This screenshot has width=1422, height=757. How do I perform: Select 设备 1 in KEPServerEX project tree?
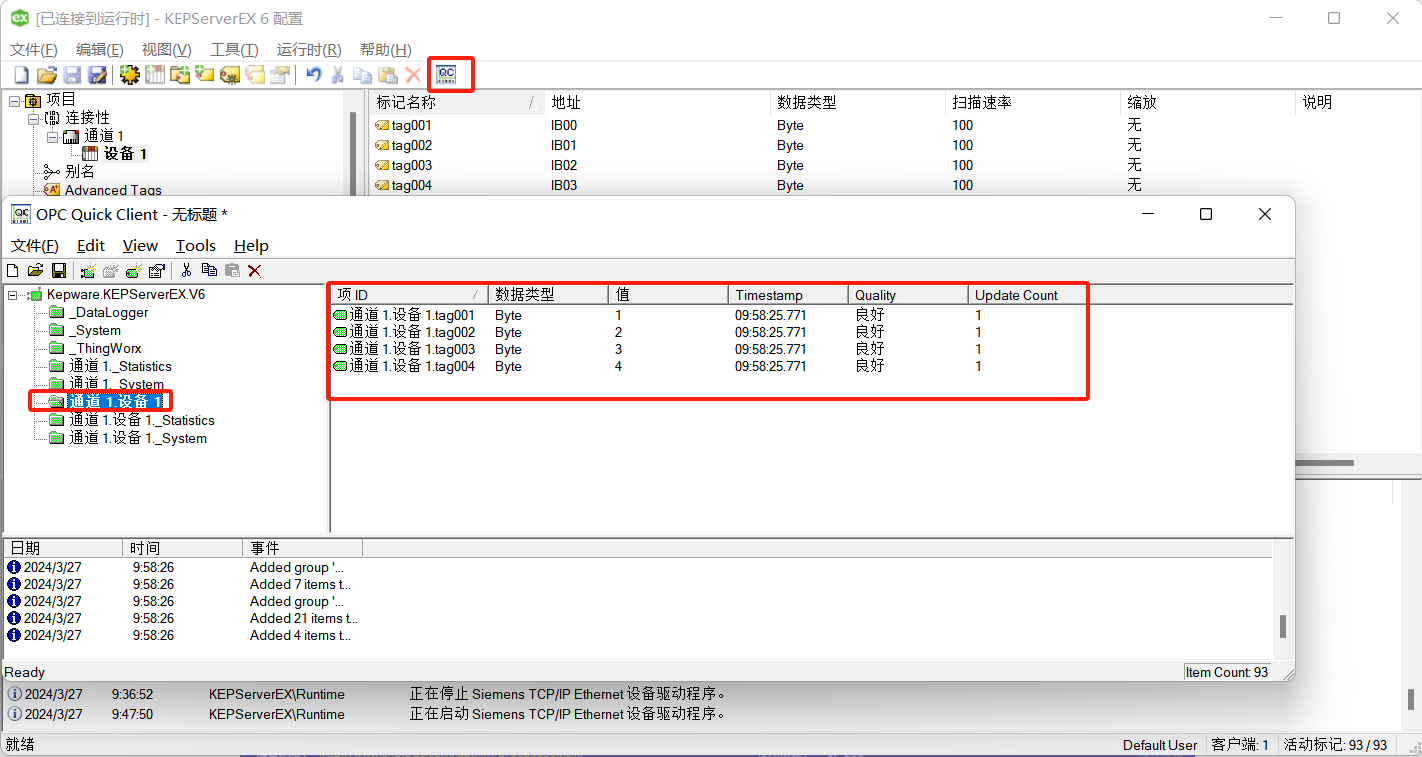(x=125, y=154)
